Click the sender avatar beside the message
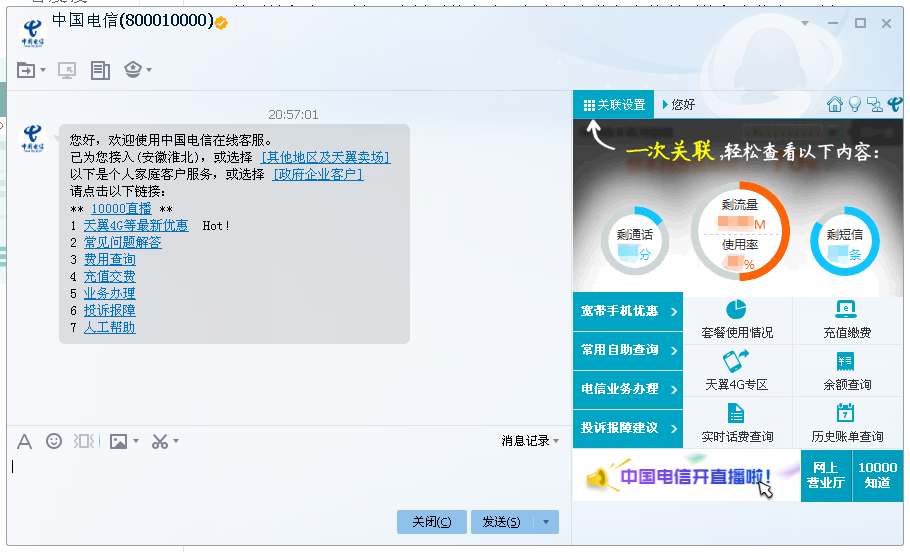The image size is (910, 552). pos(32,138)
